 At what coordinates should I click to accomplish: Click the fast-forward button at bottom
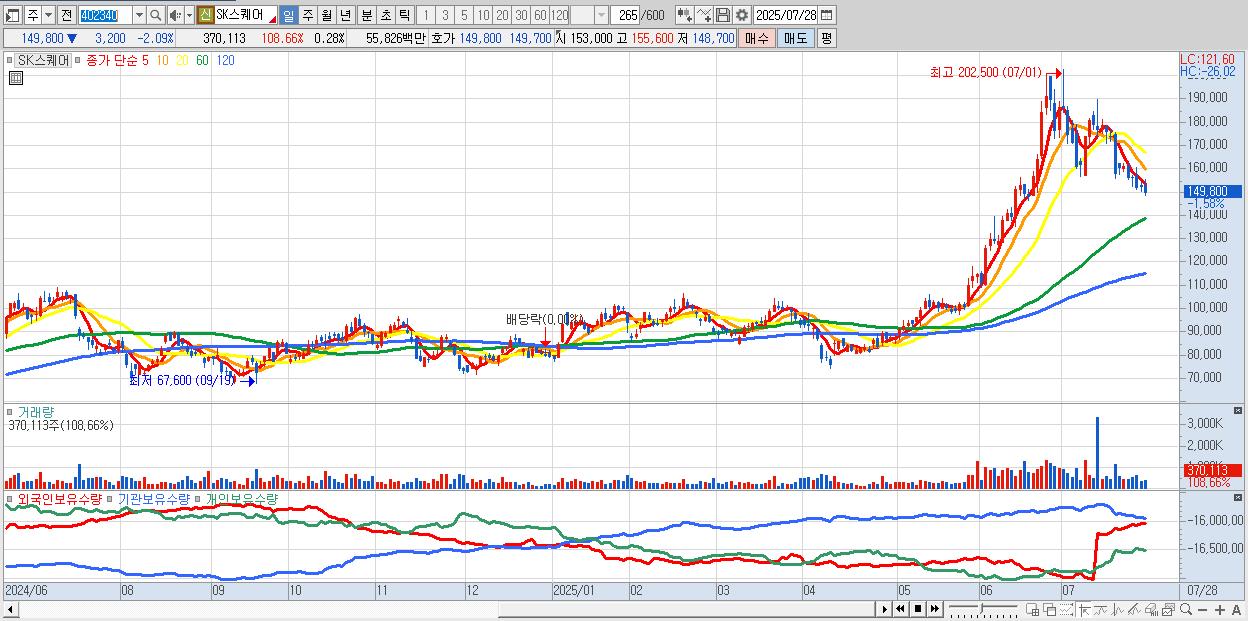click(934, 609)
